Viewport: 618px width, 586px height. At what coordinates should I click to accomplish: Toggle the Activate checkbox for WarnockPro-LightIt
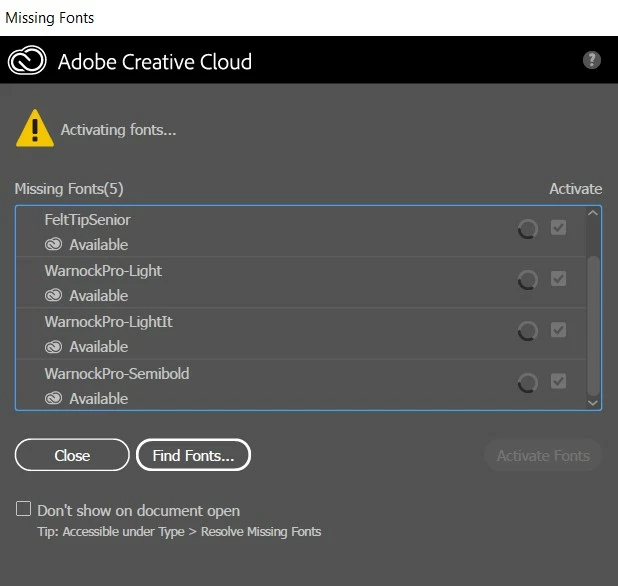pyautogui.click(x=558, y=330)
